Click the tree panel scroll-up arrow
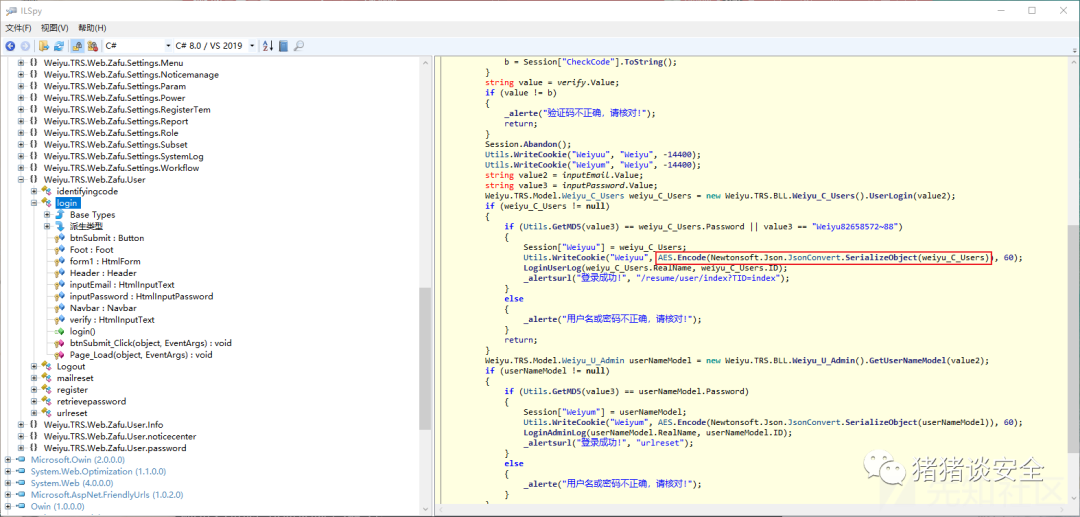The width and height of the screenshot is (1080, 517). click(x=425, y=61)
